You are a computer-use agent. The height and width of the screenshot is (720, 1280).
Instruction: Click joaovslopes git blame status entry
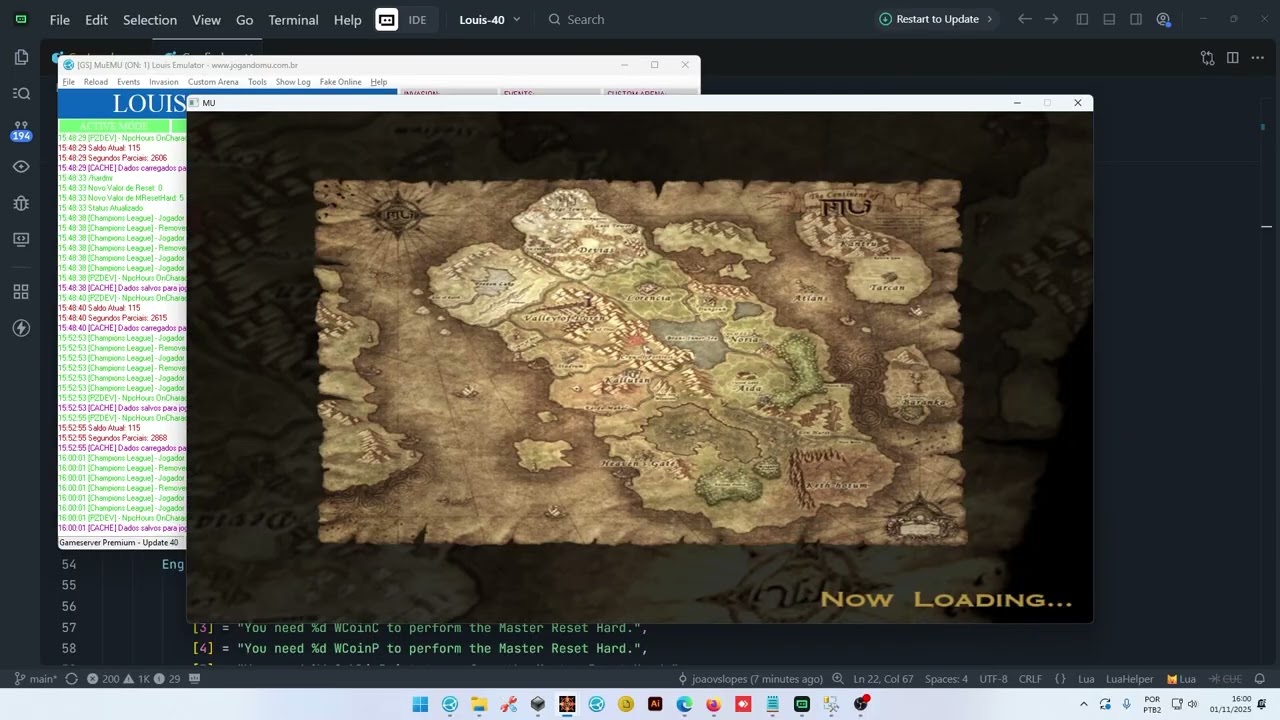tap(751, 679)
